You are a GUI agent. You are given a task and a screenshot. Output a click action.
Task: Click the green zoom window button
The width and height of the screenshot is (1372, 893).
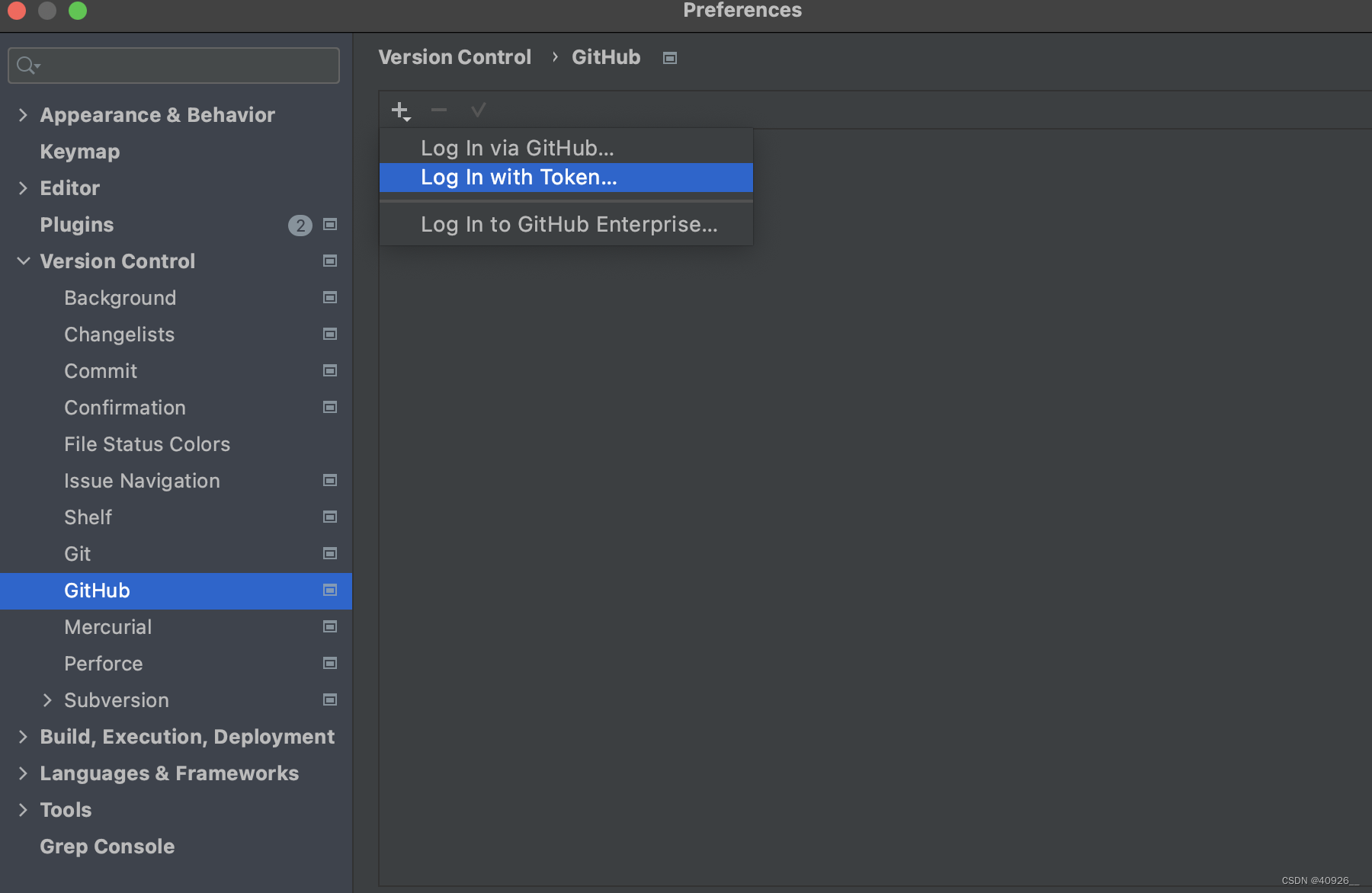[78, 11]
